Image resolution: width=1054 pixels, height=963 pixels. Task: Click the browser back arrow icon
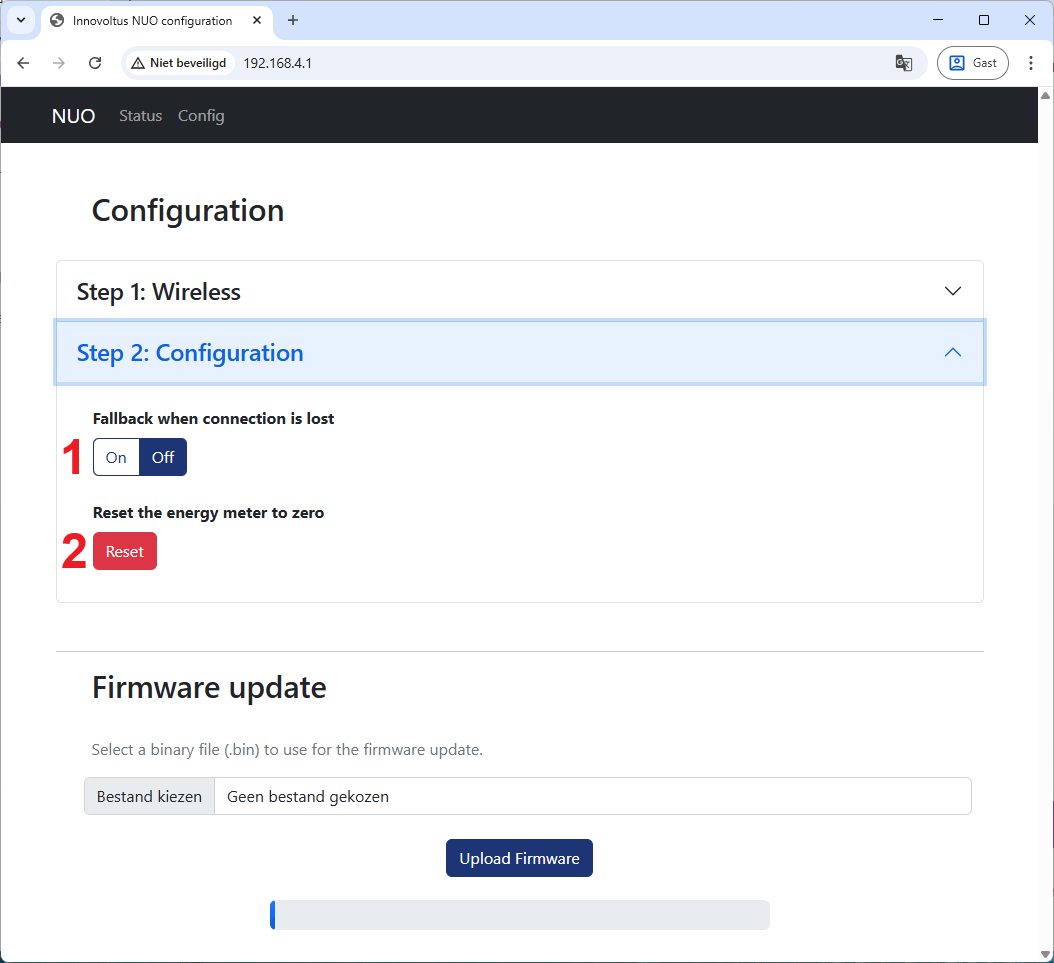click(23, 63)
